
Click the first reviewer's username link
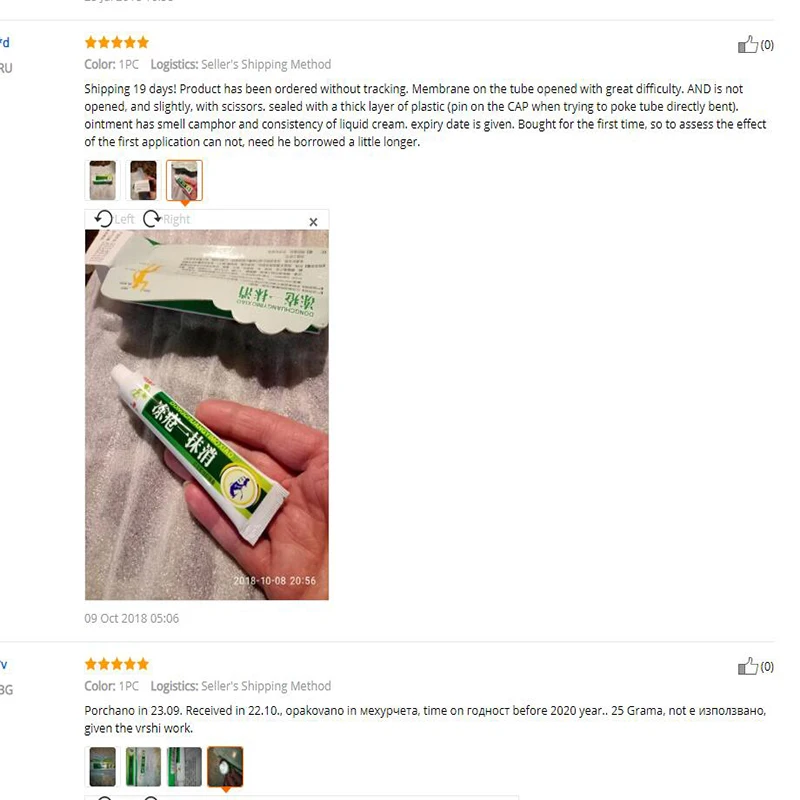tap(5, 42)
